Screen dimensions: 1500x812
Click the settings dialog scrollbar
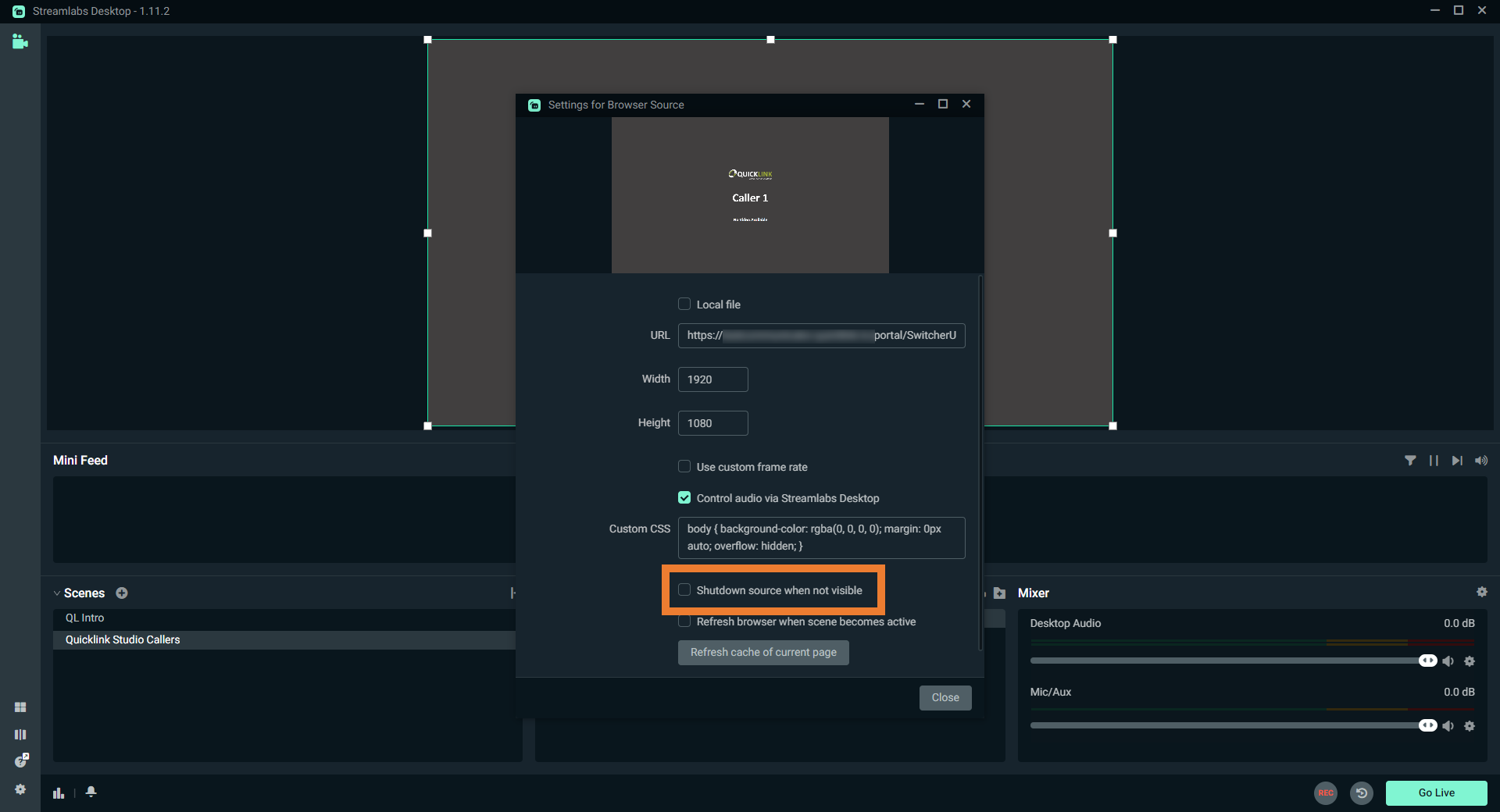pos(980,462)
